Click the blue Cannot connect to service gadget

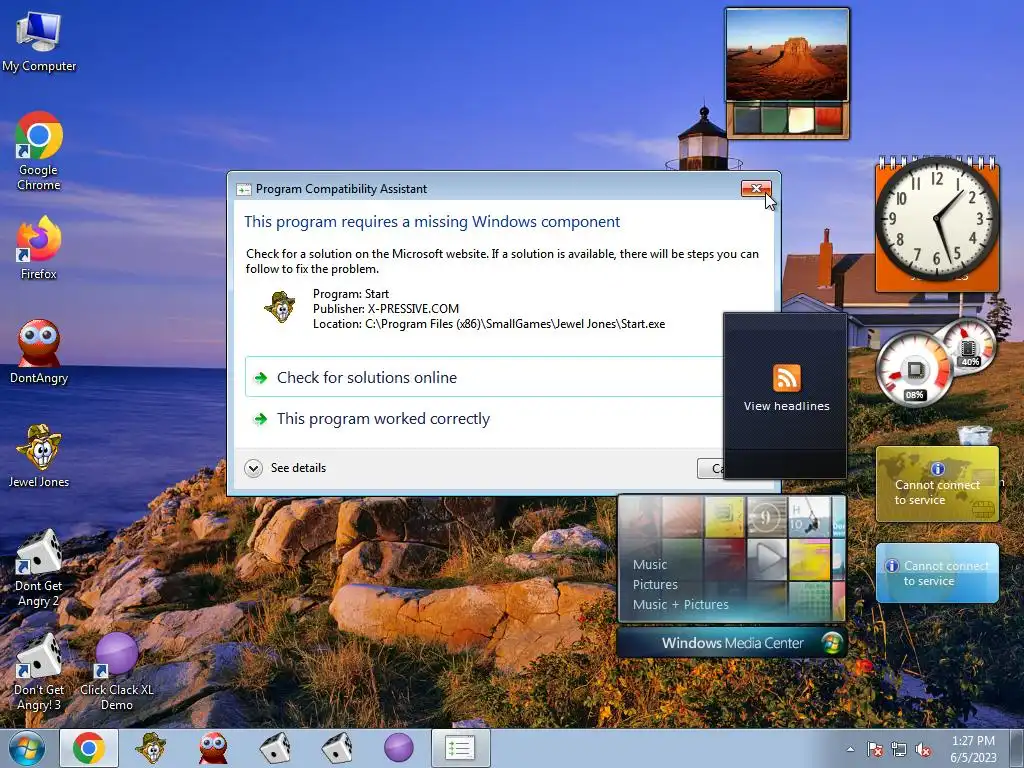coord(937,573)
